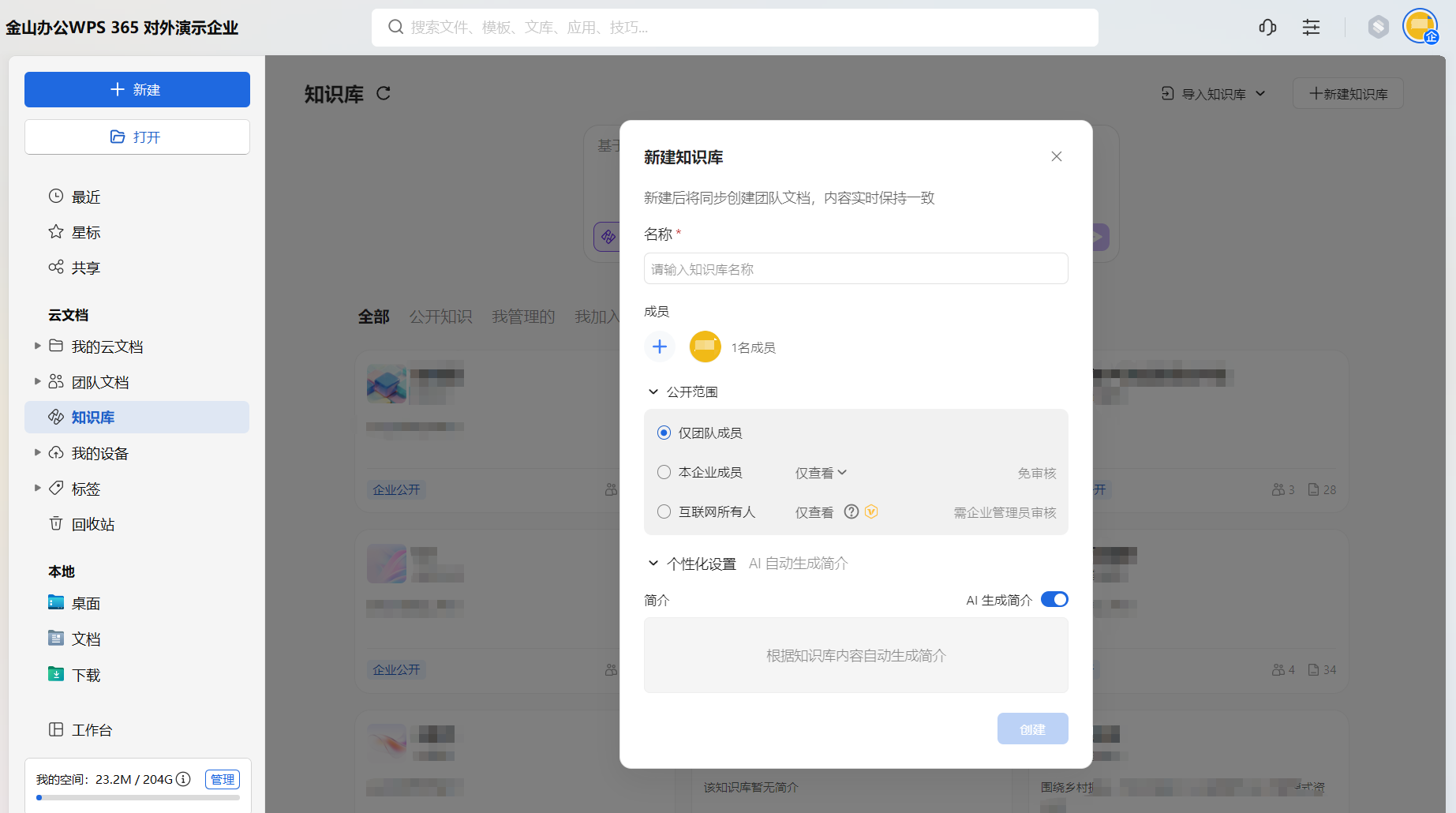Click the 管理 storage link
Screen dimensions: 1456x813
point(223,779)
